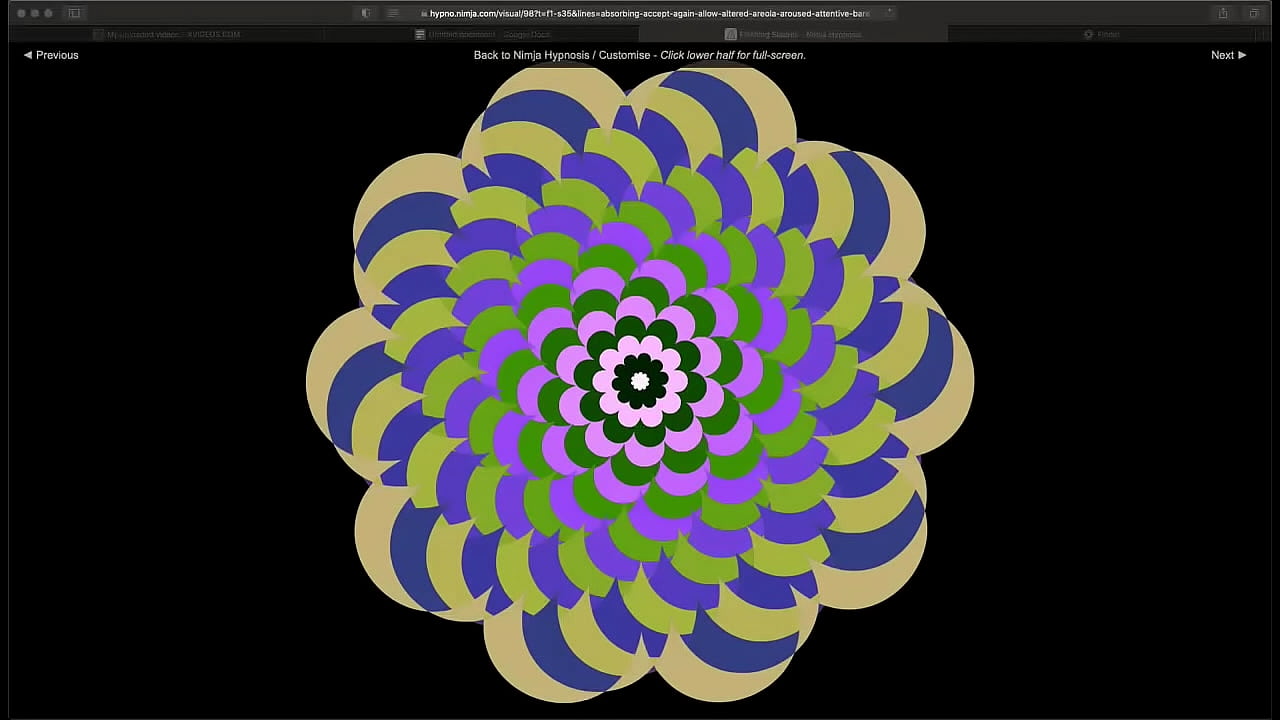Open the Tab Overview icon
Viewport: 1280px width, 720px height.
point(1255,13)
